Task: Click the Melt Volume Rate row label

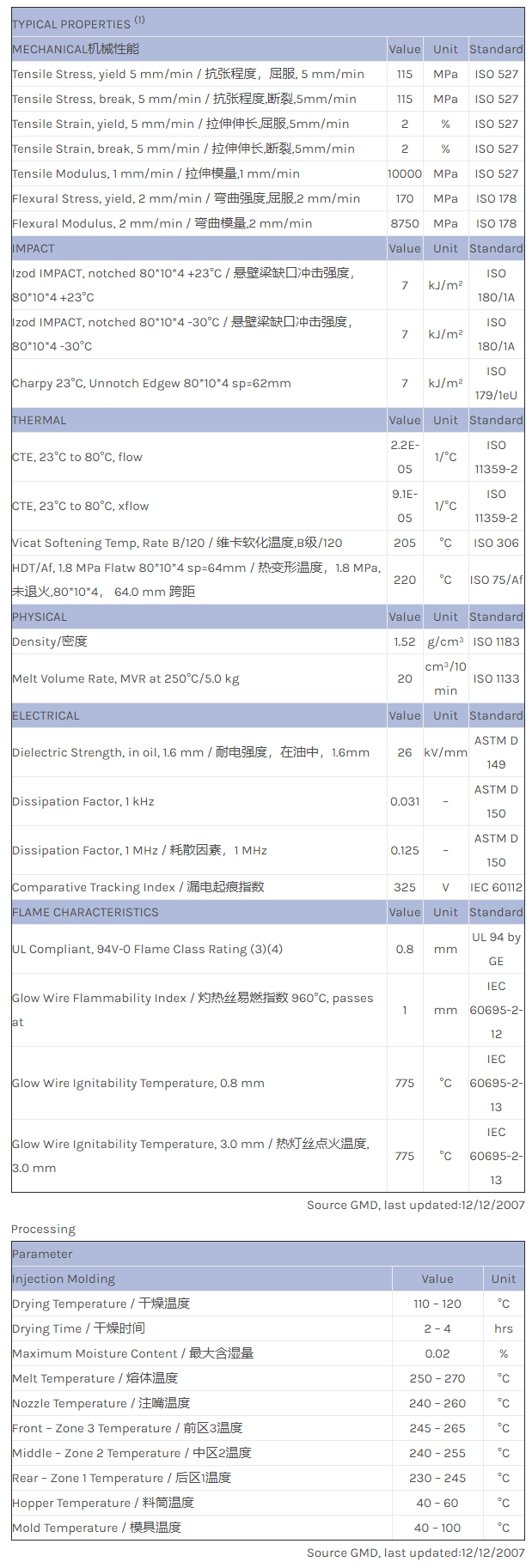Action: [x=125, y=678]
